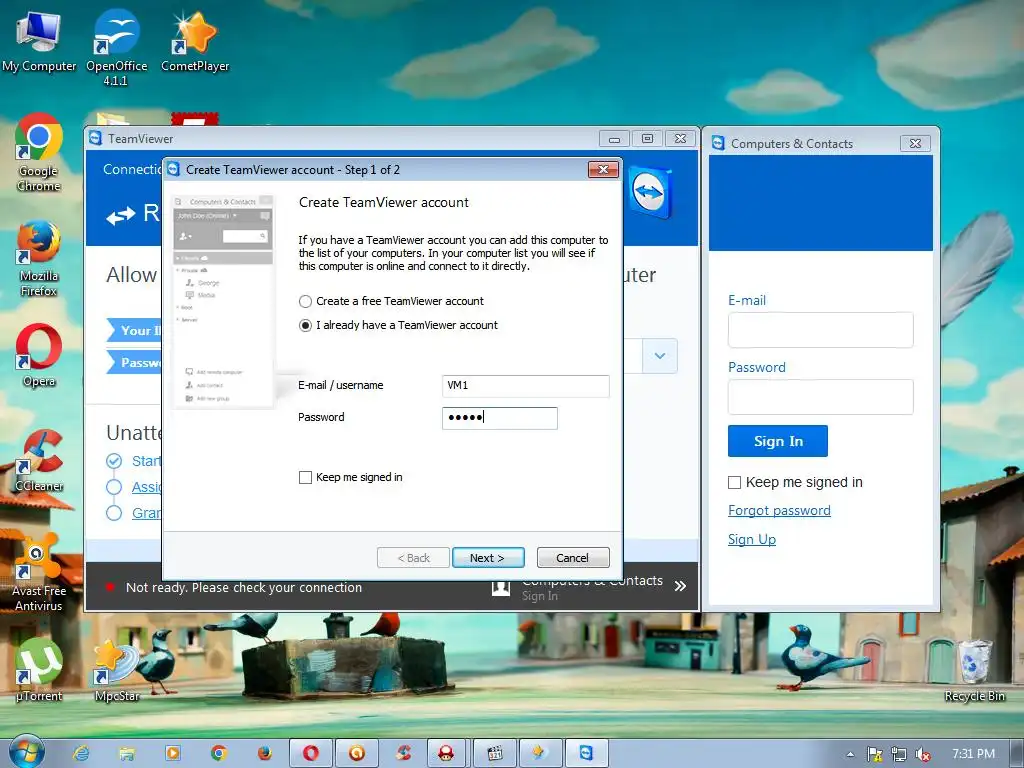Switch to media clapperboard app in taskbar
The width and height of the screenshot is (1024, 768).
tap(494, 754)
